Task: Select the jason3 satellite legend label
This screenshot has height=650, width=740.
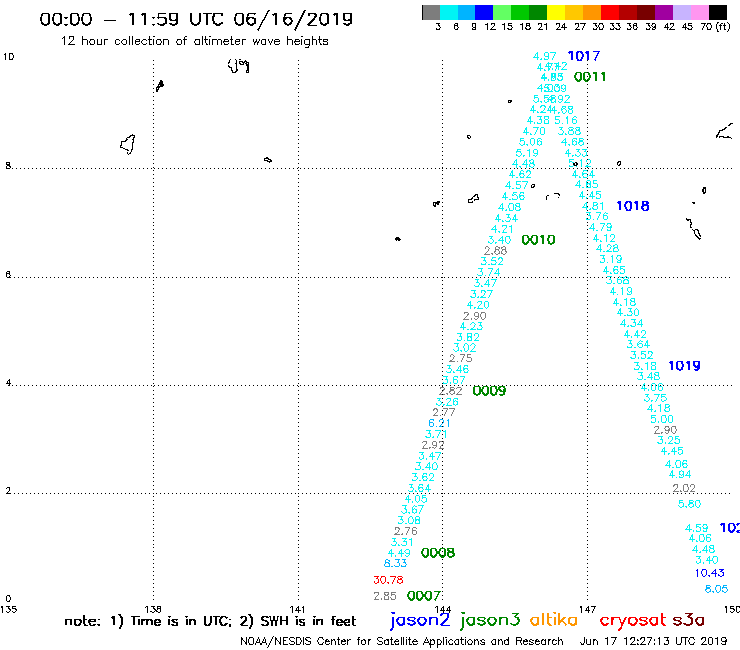Action: point(490,620)
